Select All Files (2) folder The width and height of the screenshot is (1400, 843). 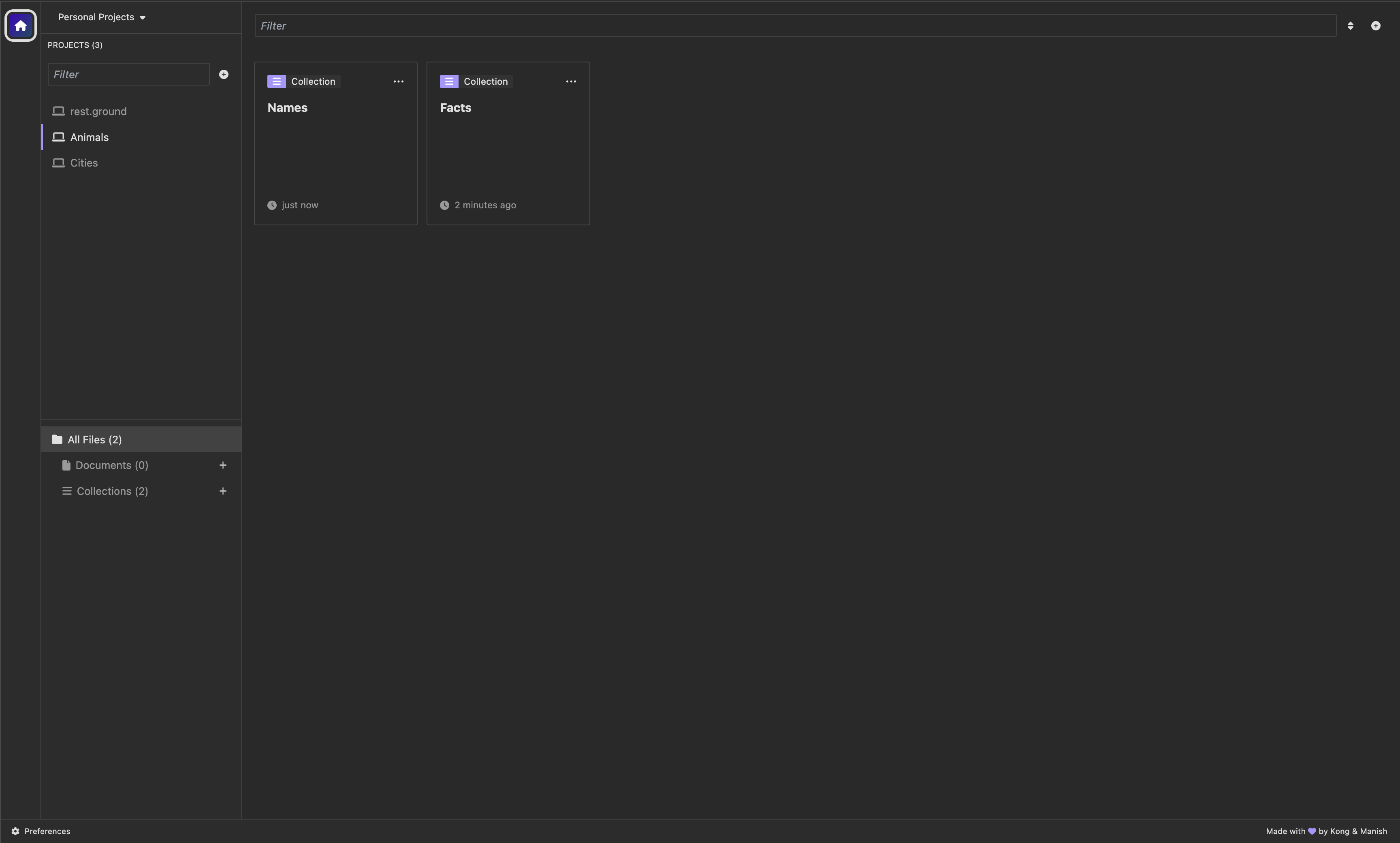pos(95,440)
